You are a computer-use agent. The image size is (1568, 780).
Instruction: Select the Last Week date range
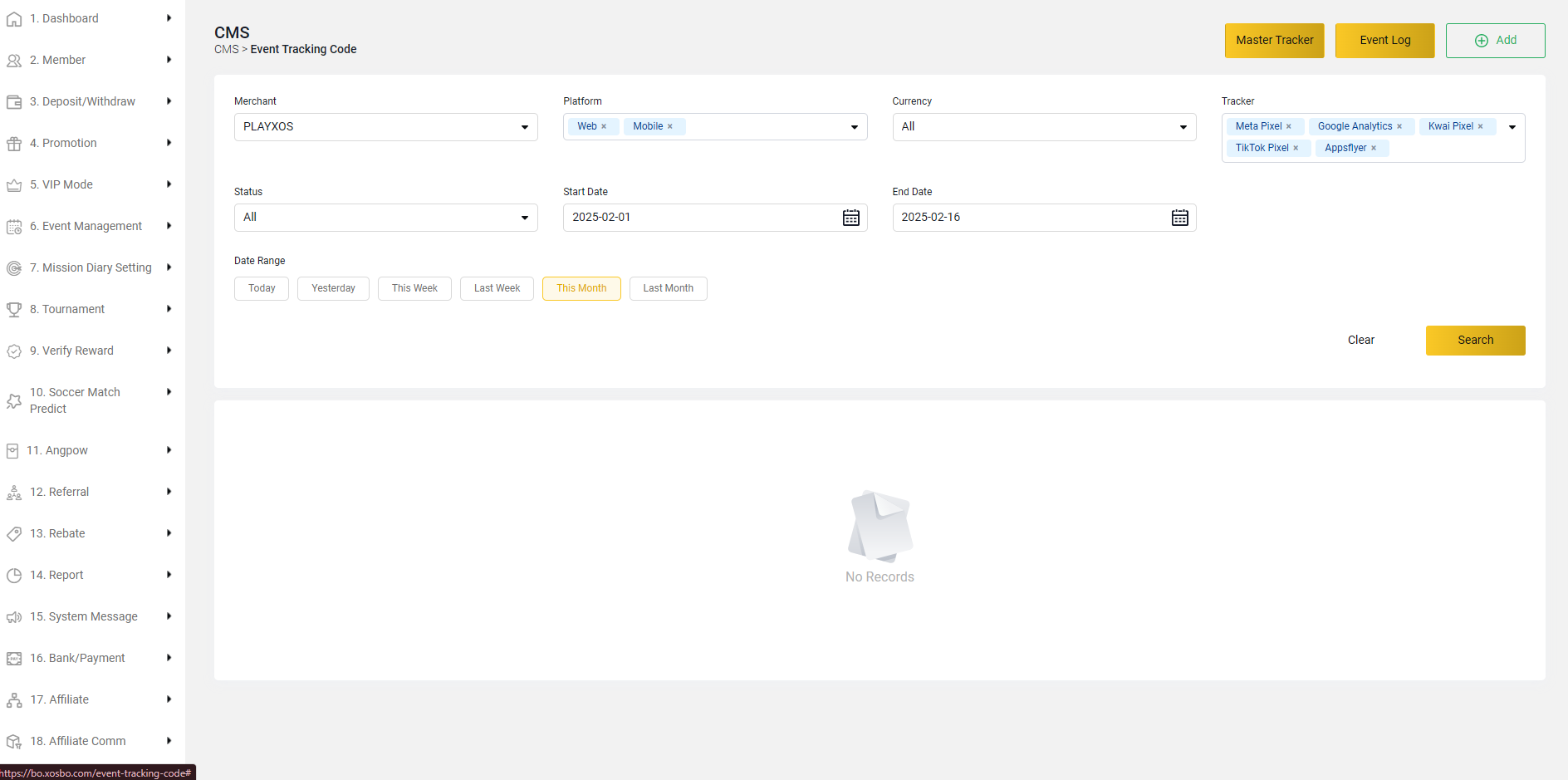point(497,288)
